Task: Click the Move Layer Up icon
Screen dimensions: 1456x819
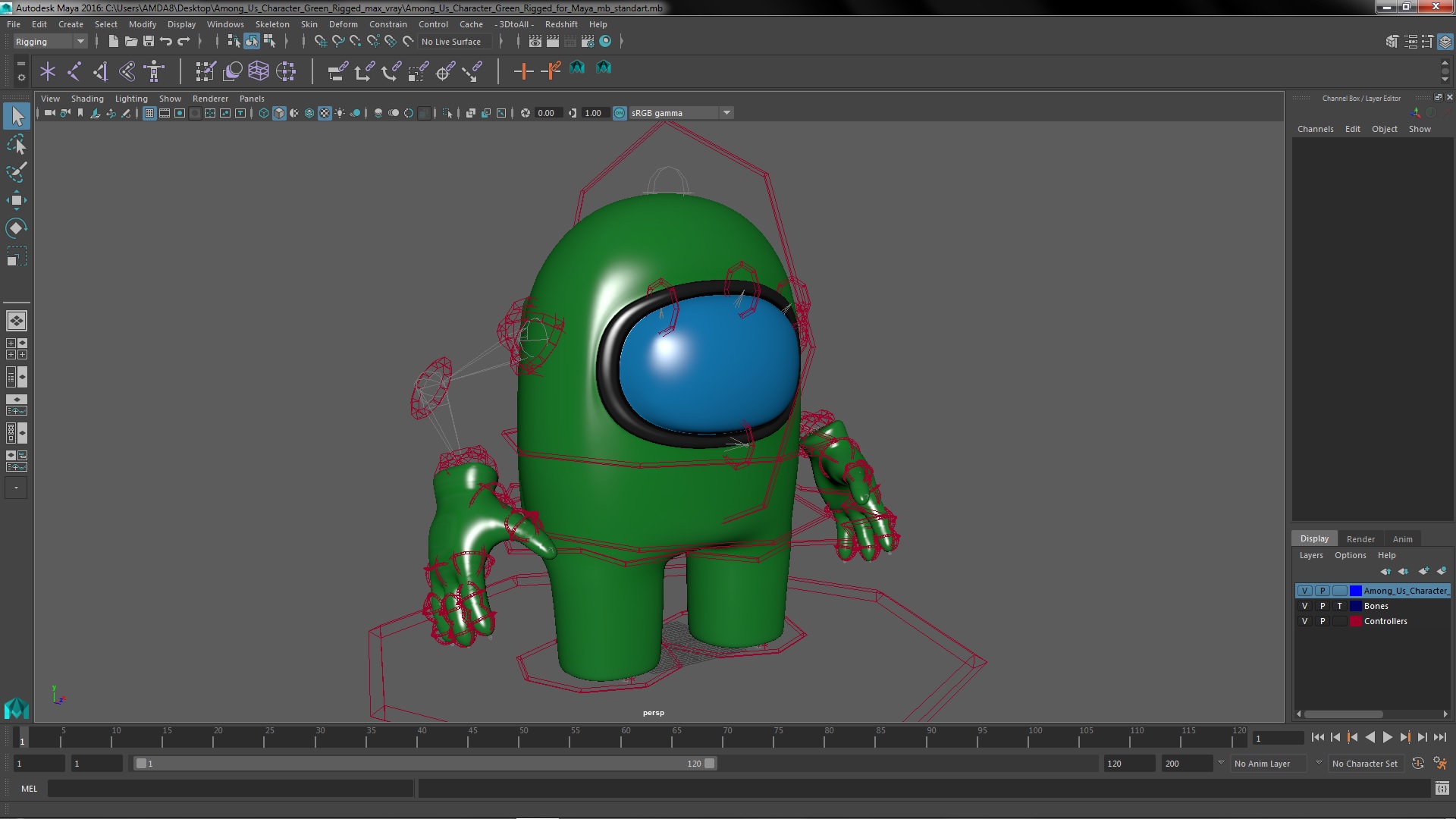Action: 1385,571
